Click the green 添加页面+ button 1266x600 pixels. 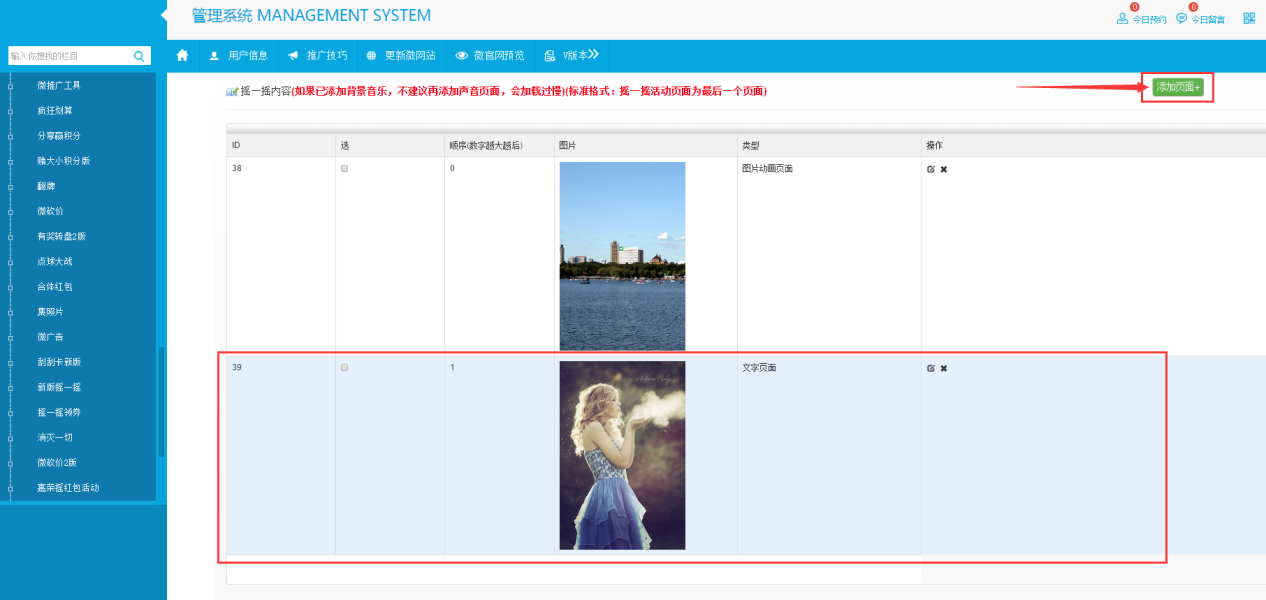point(1177,87)
